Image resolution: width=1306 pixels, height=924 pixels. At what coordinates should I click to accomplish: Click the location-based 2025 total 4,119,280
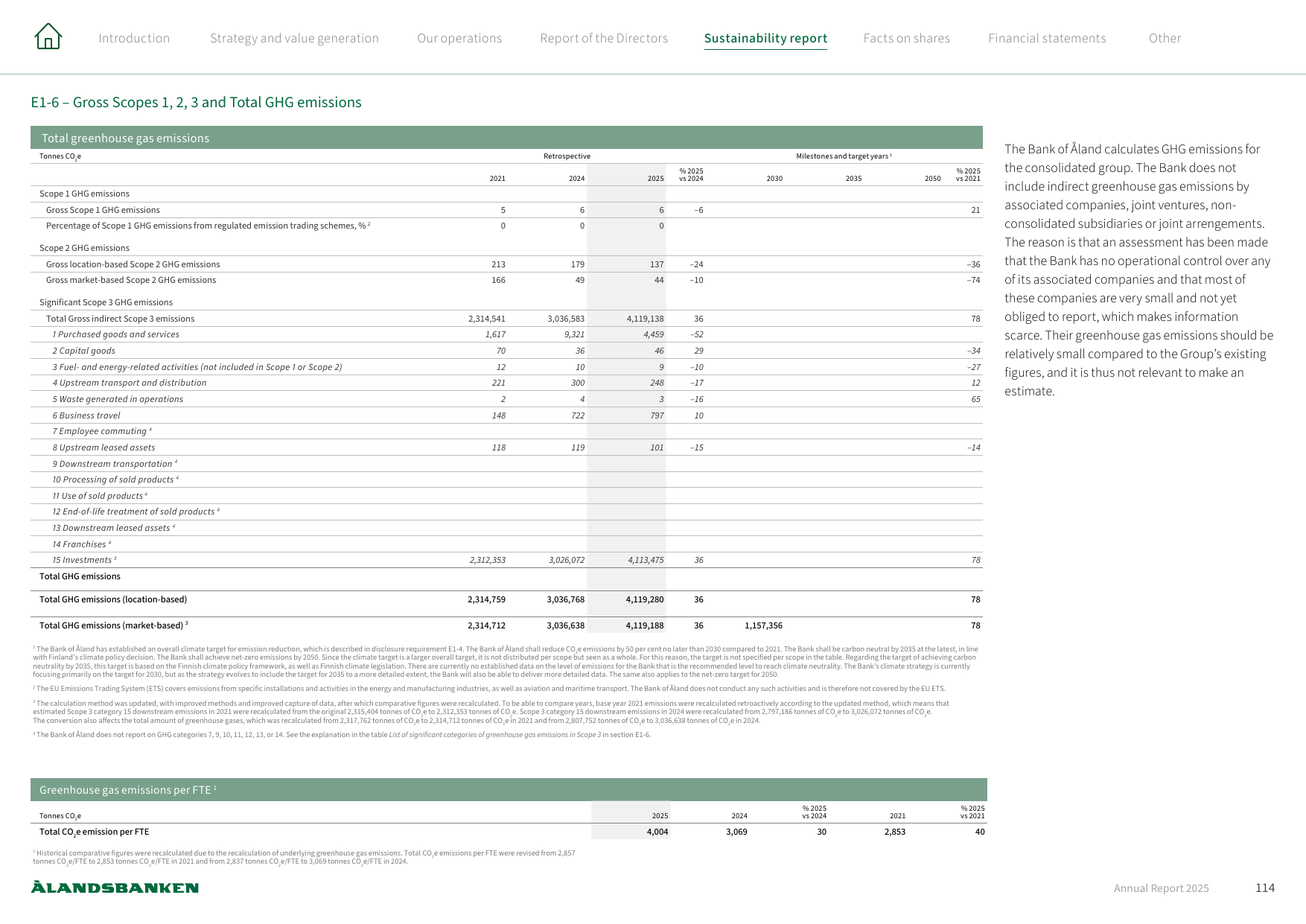point(645,599)
